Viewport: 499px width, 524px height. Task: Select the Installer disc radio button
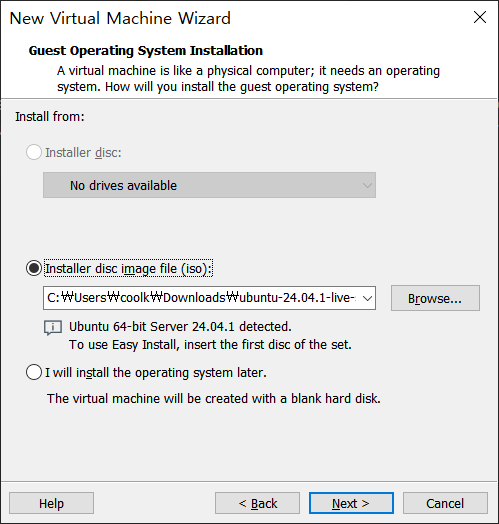[x=34, y=152]
